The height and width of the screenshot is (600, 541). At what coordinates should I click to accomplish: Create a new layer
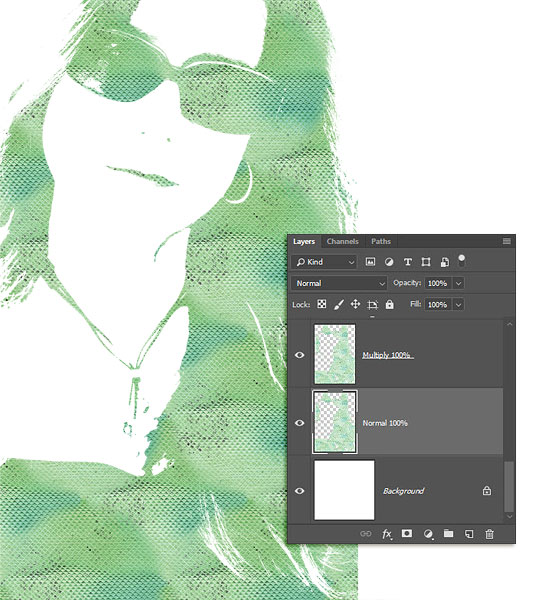469,534
